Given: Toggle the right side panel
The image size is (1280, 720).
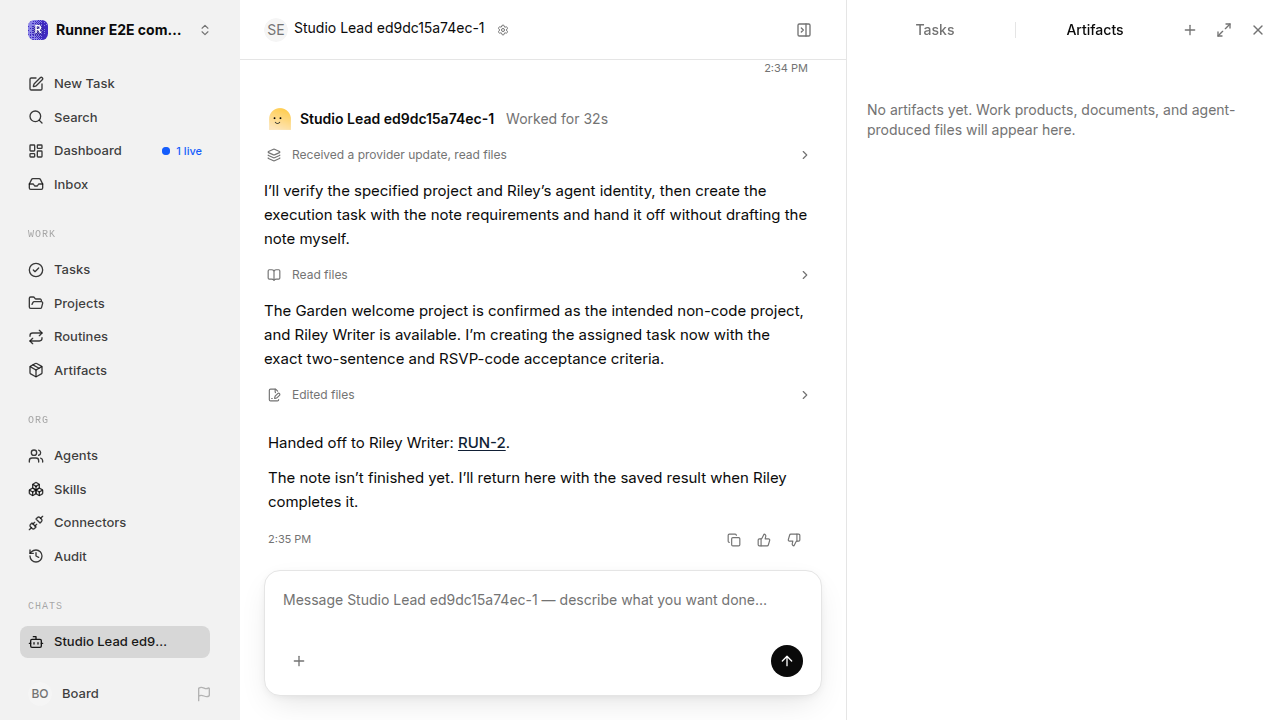Looking at the screenshot, I should tap(804, 30).
